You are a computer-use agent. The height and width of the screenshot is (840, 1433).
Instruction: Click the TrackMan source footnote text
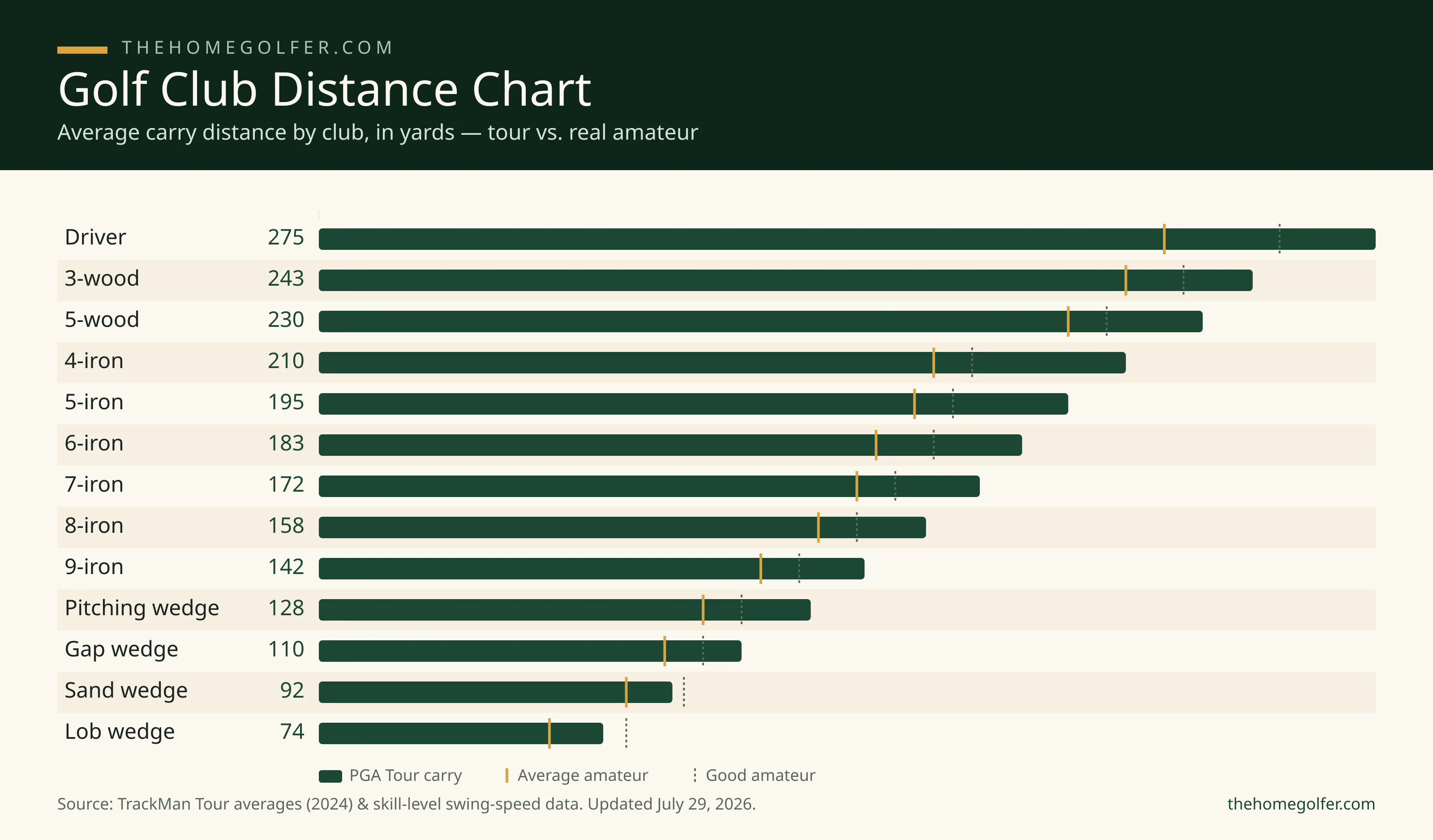407,804
